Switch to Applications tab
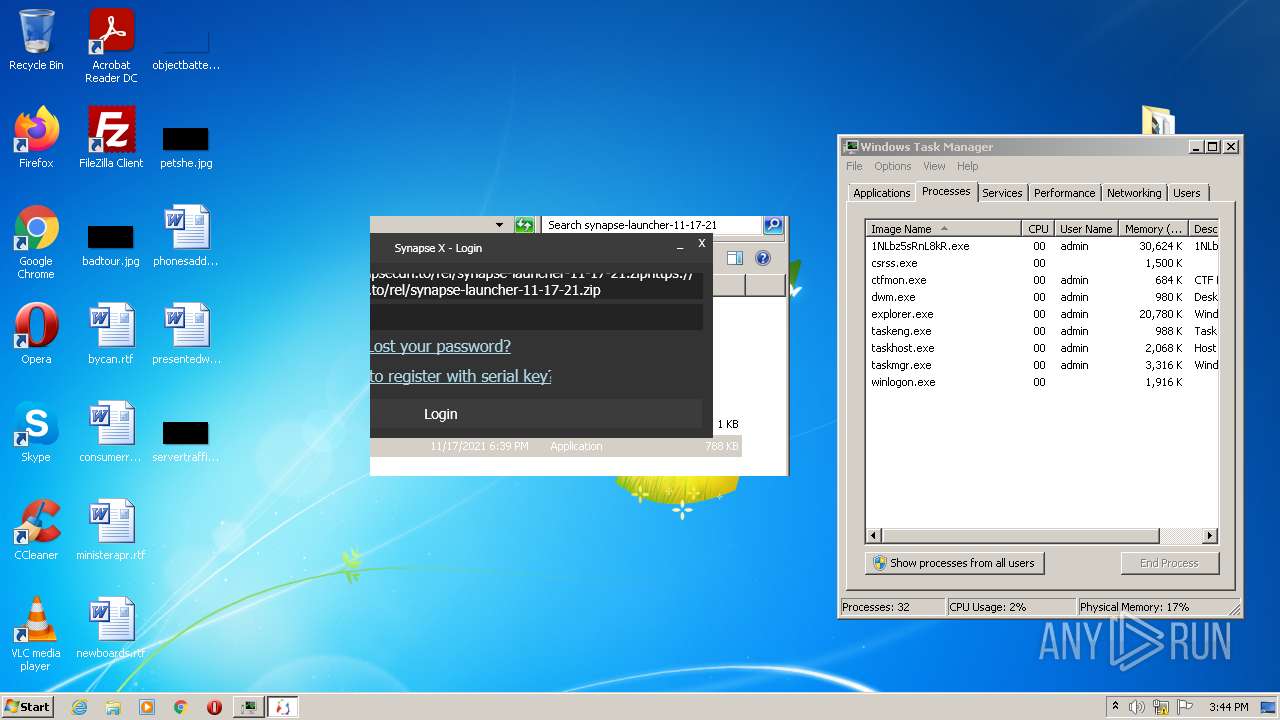Viewport: 1280px width, 720px height. 881,193
